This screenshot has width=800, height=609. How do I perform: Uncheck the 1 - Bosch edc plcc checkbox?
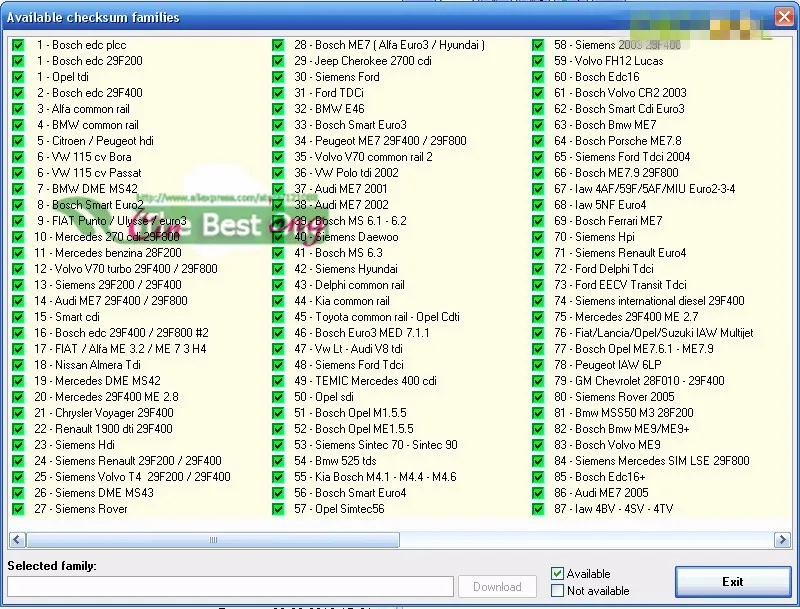point(18,45)
